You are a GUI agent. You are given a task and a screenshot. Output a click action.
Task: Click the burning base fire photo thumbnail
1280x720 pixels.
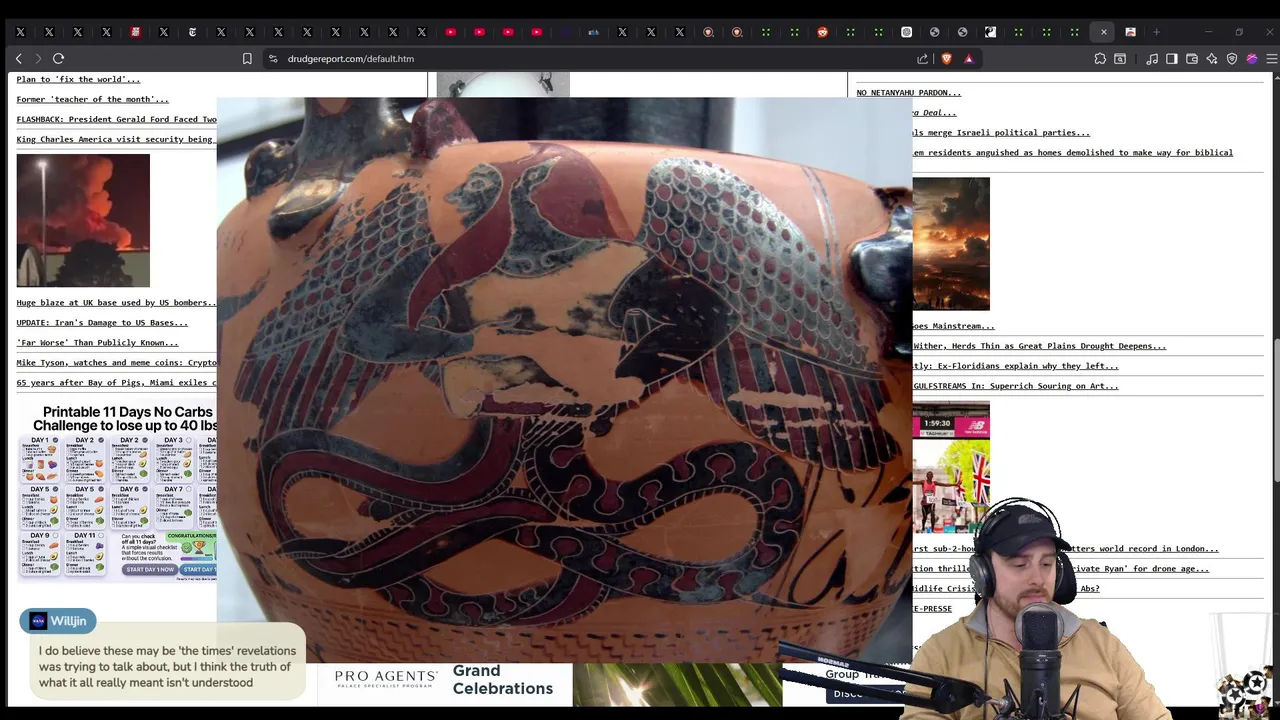click(83, 221)
